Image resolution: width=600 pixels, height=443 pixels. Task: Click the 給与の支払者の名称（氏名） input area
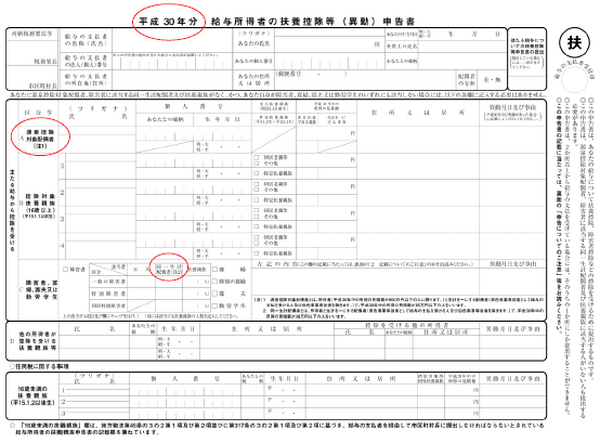pyautogui.click(x=172, y=40)
